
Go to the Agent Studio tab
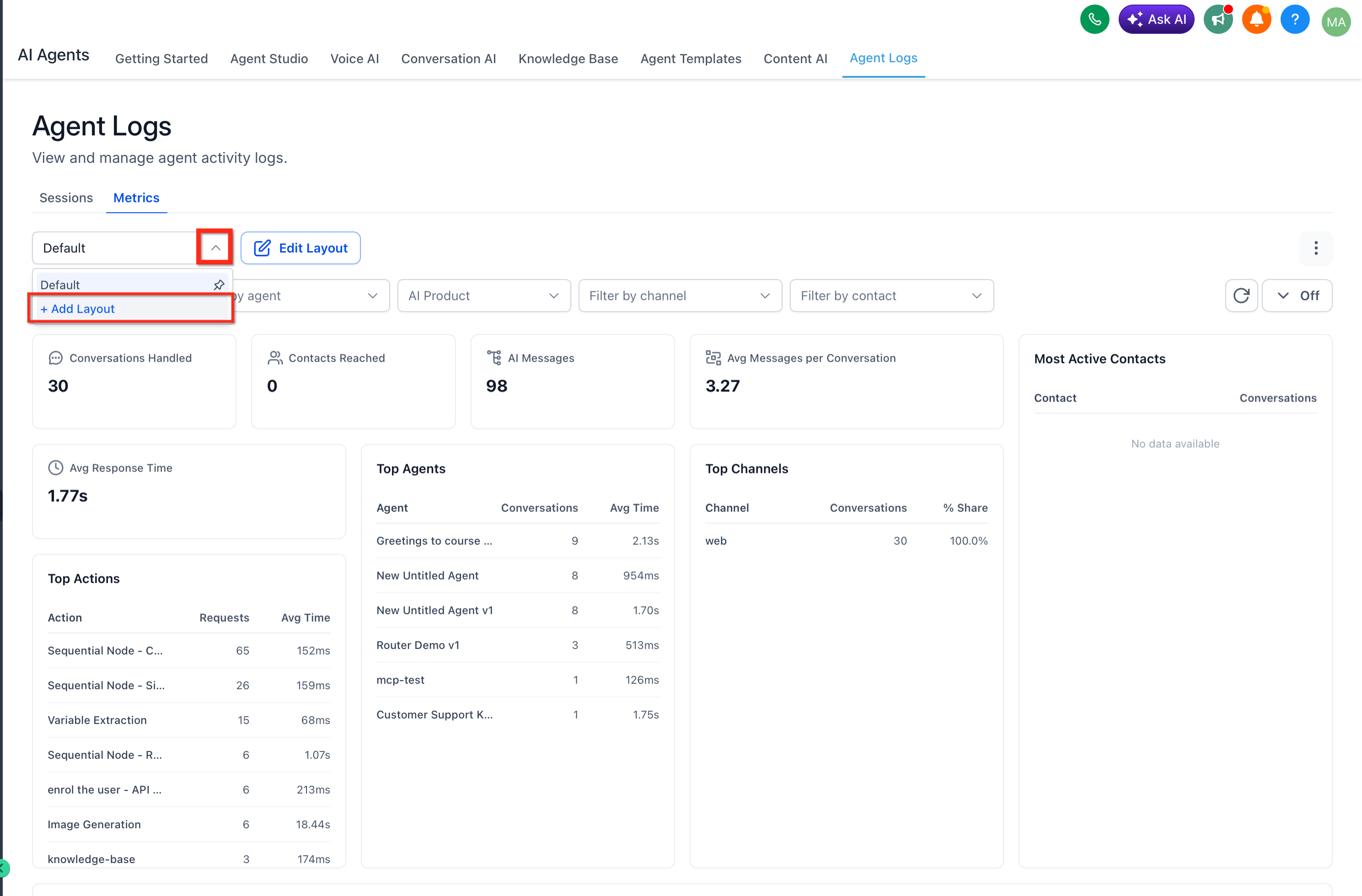pos(269,59)
